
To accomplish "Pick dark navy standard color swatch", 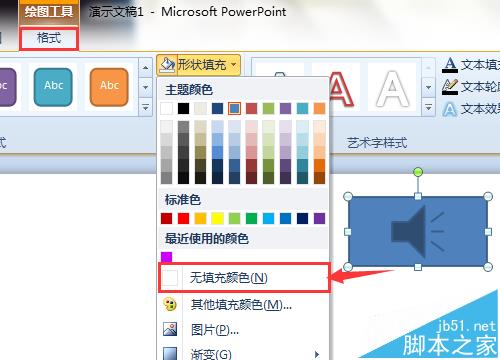I will [303, 219].
